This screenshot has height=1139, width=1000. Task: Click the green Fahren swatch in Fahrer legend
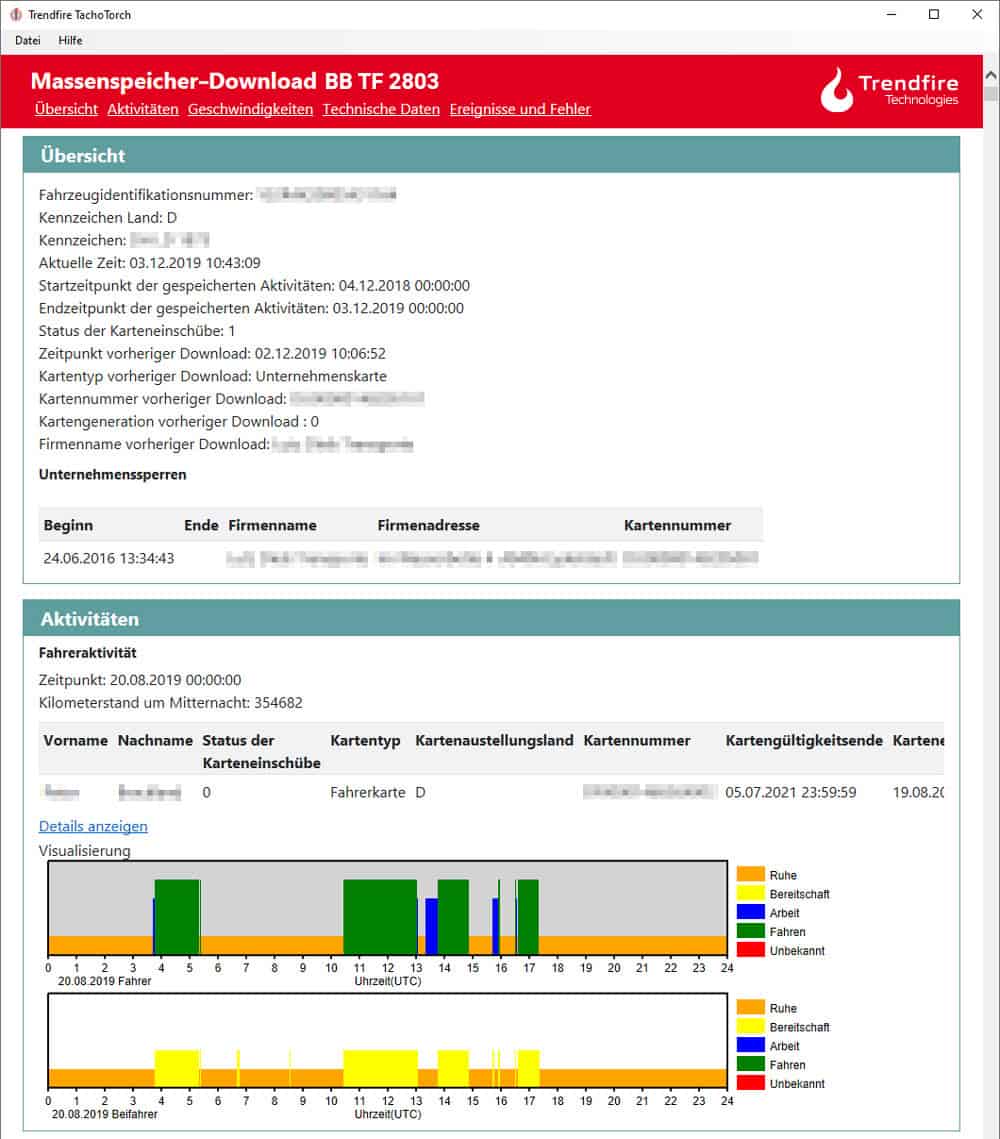click(x=750, y=932)
